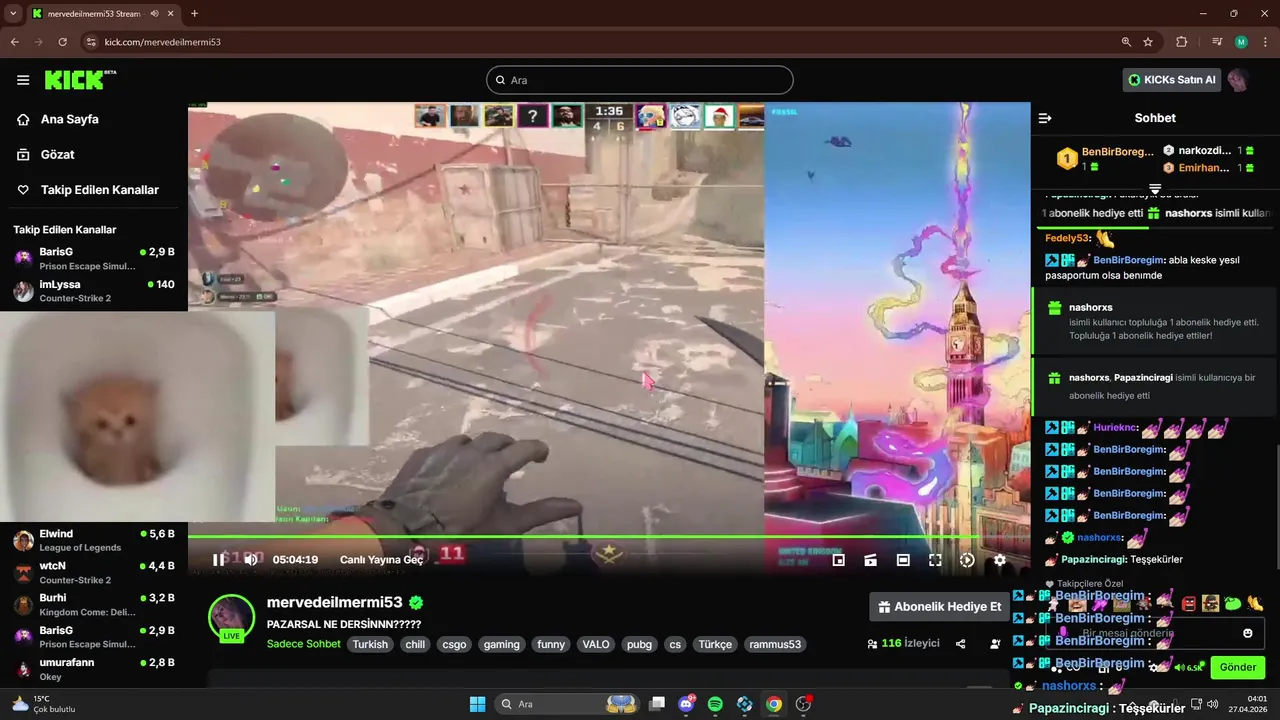Open Google Chrome taskbar icon

773,704
